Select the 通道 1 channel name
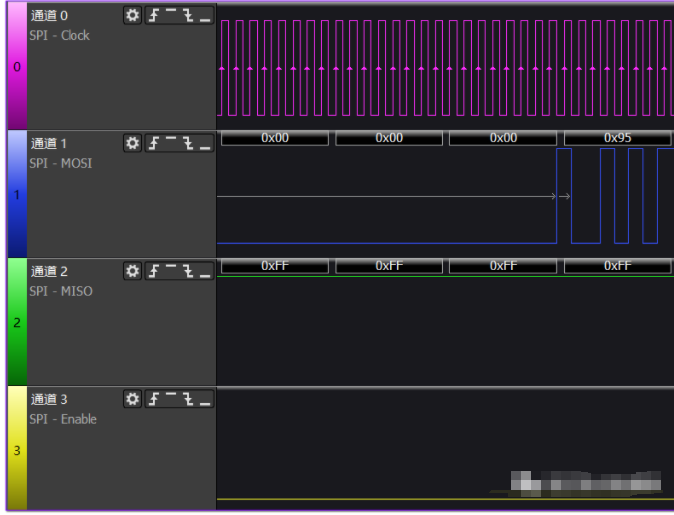Viewport: 674px width, 515px height. point(49,144)
